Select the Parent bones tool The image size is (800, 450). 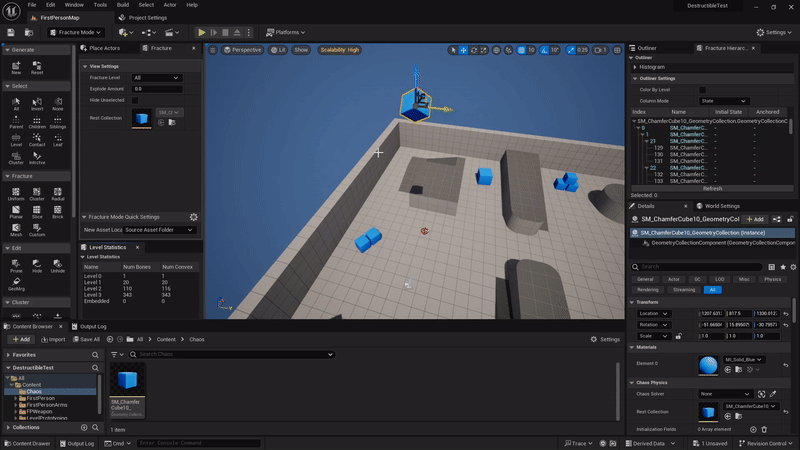point(16,122)
